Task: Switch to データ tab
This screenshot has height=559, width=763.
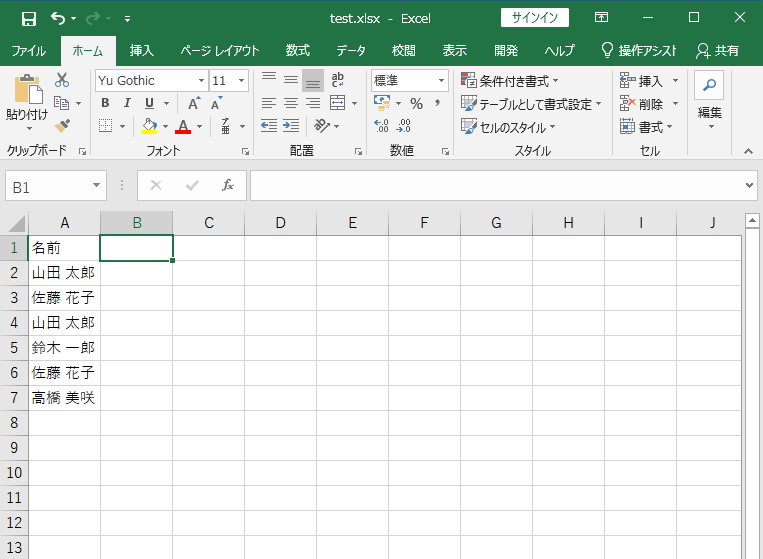Action: coord(351,51)
